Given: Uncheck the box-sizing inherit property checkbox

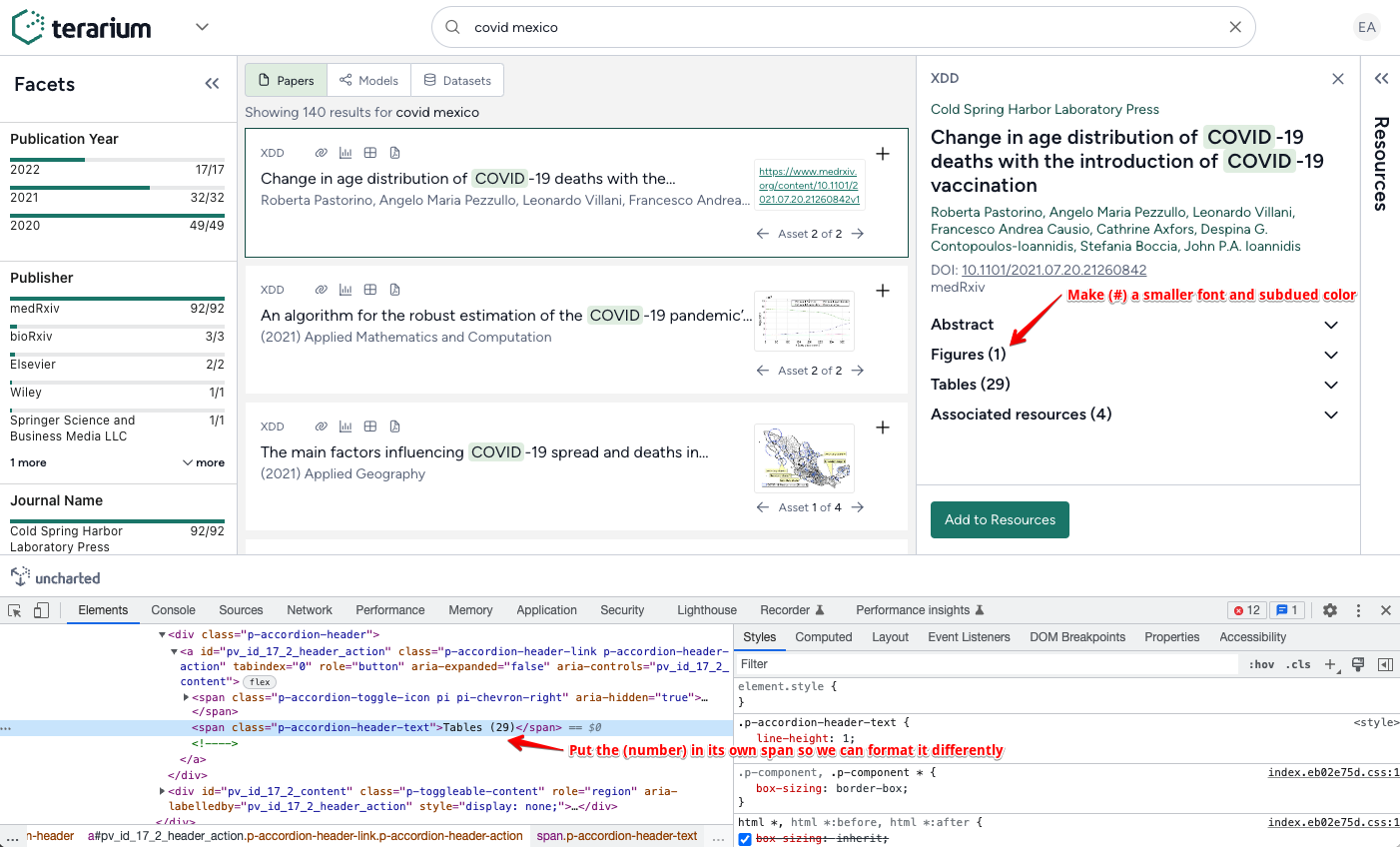Looking at the screenshot, I should [744, 837].
